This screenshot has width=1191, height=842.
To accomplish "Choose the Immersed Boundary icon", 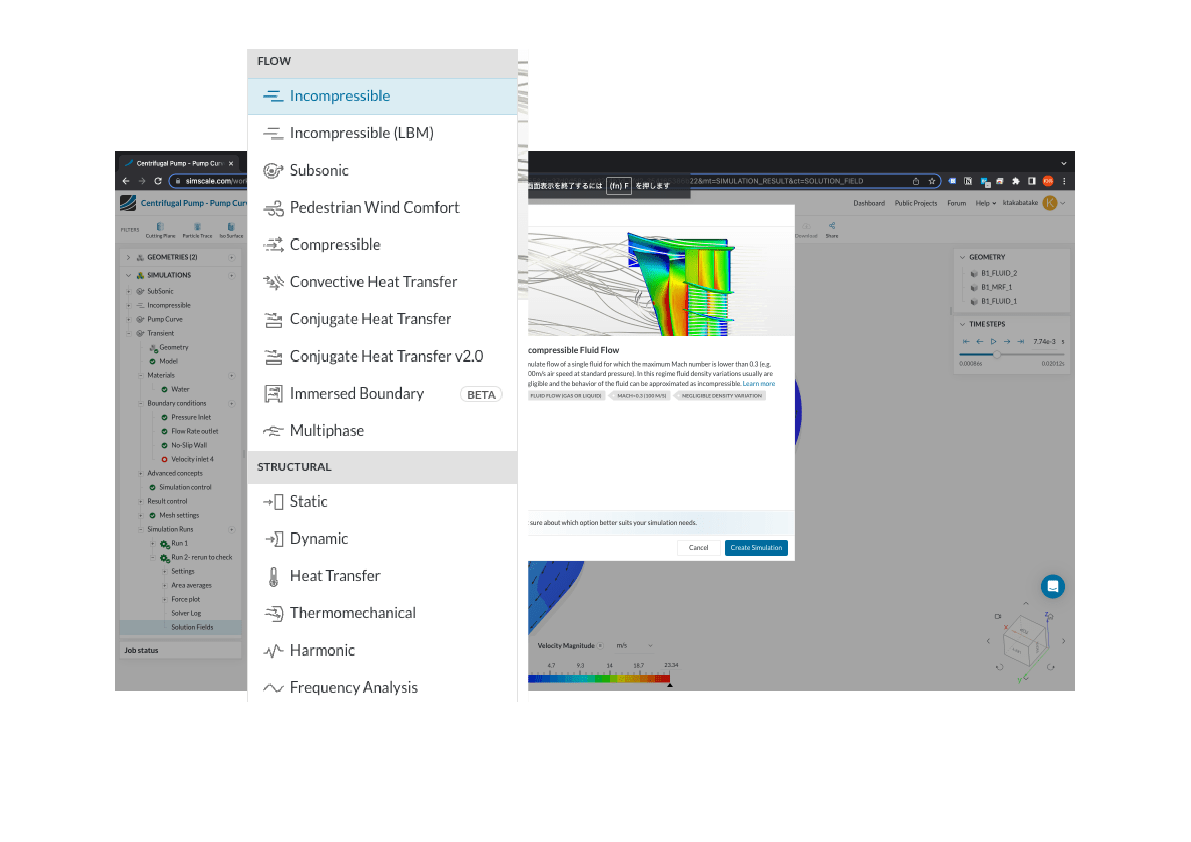I will click(x=273, y=394).
